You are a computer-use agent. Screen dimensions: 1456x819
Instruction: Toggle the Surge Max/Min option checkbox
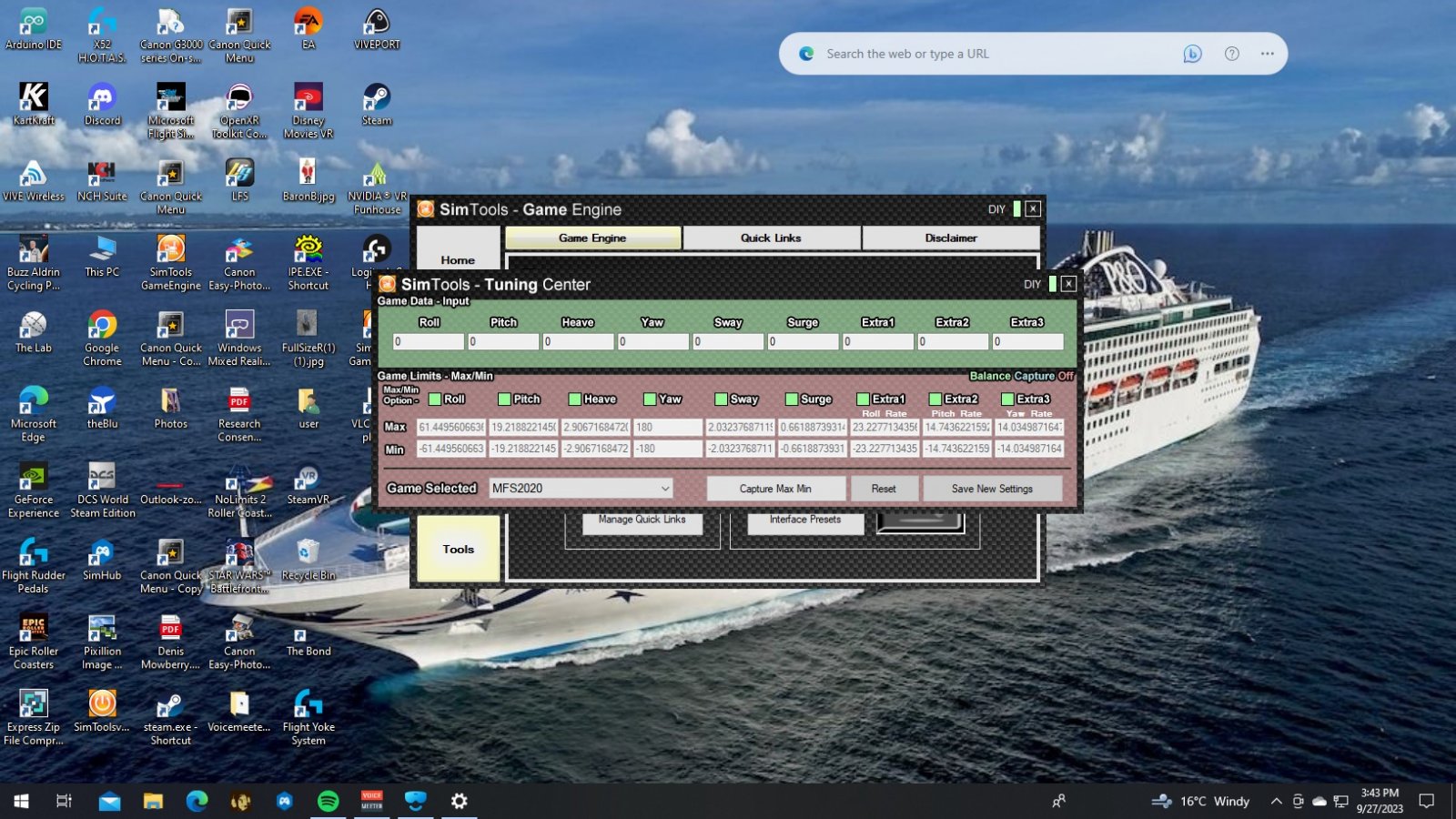[x=792, y=399]
